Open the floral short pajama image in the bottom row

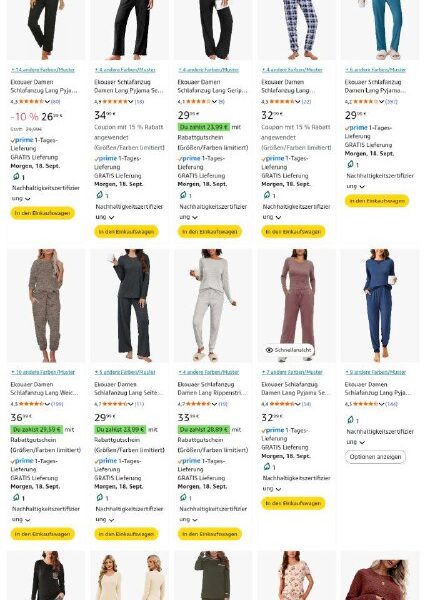tap(296, 576)
